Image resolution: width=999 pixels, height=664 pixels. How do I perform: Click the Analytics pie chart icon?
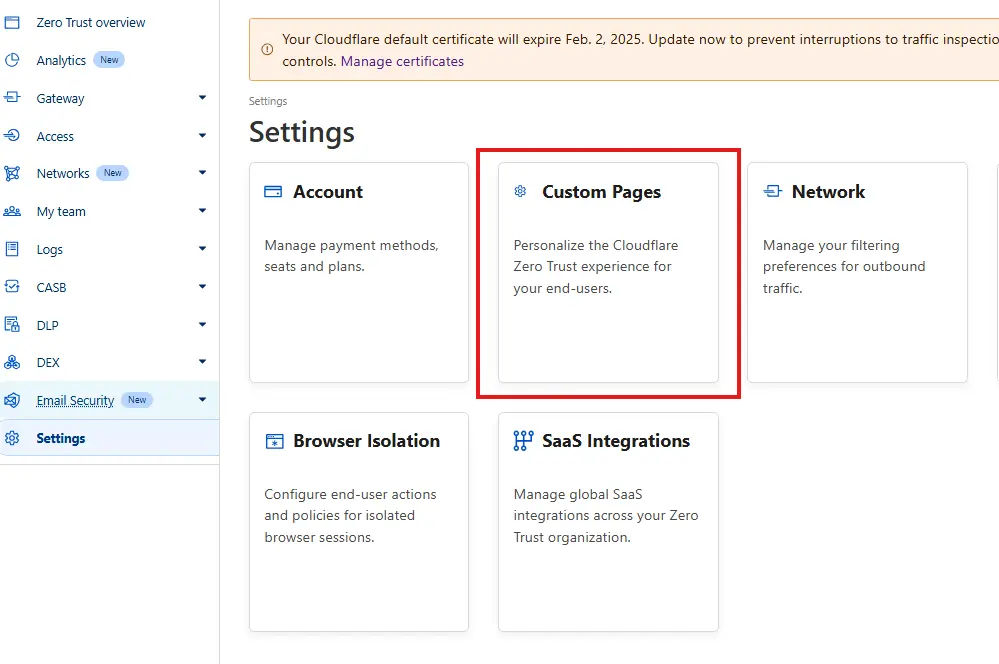[x=12, y=60]
